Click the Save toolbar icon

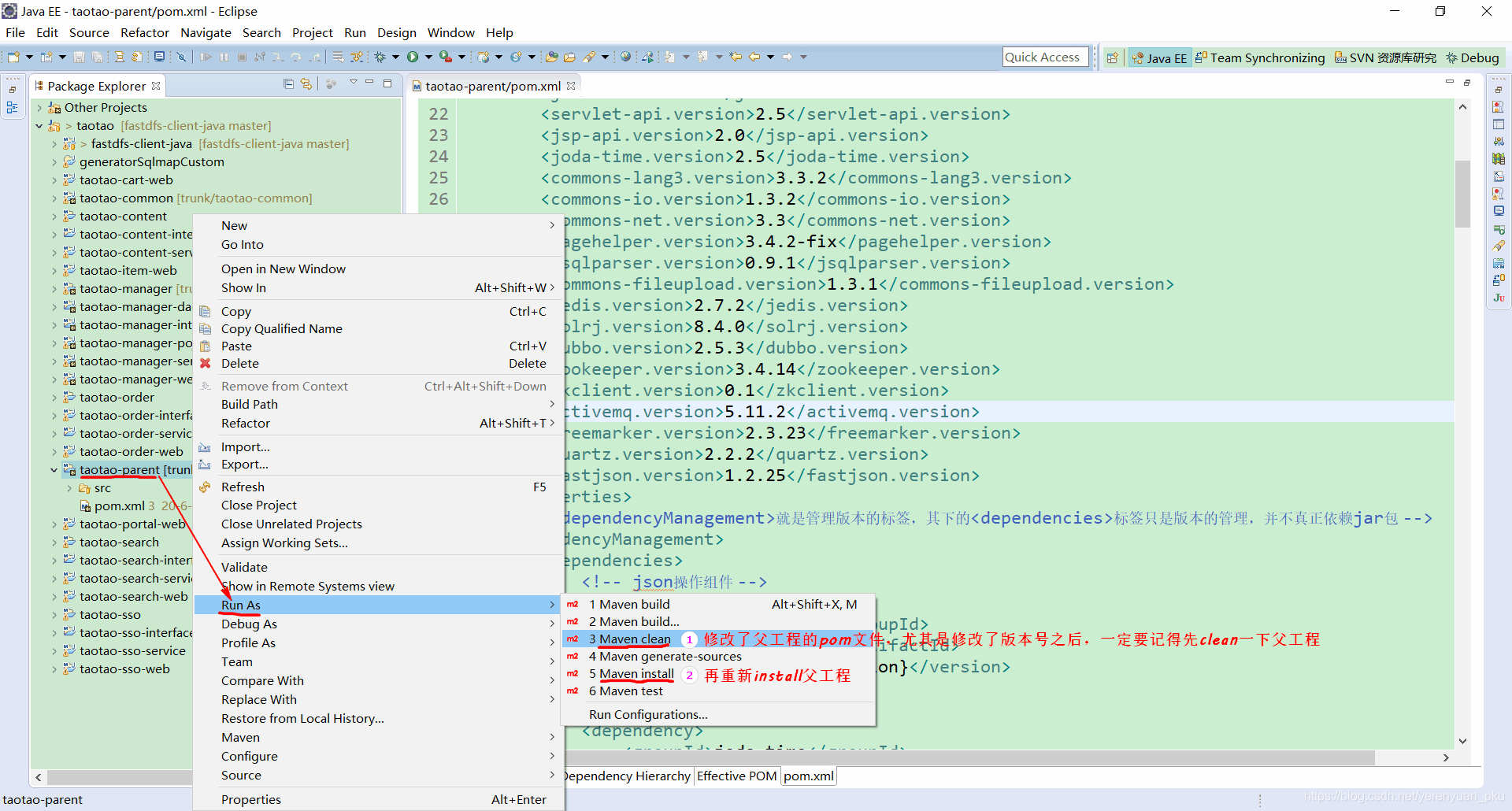tap(79, 57)
